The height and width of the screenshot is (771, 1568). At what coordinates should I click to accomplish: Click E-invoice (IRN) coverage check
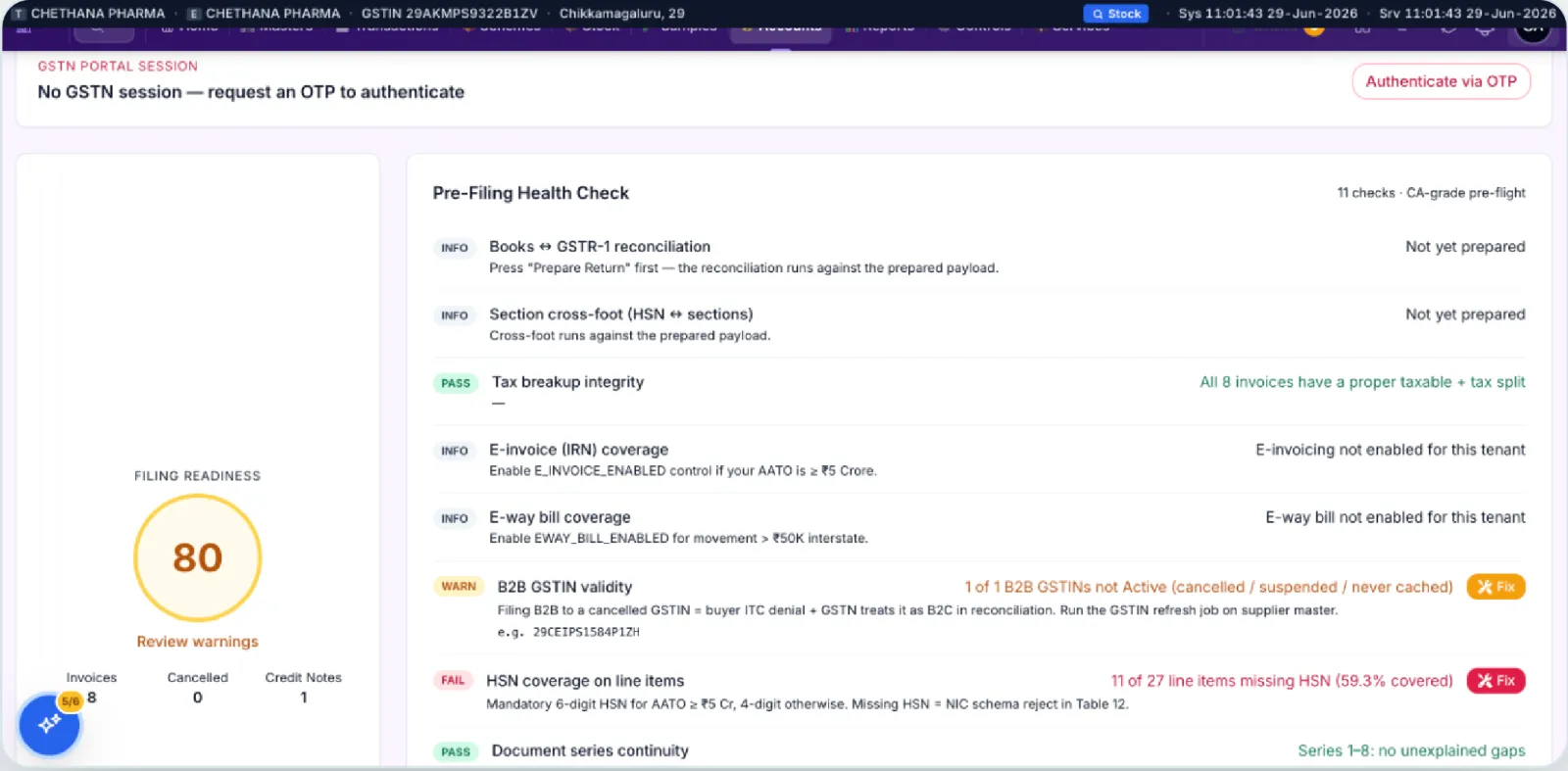click(578, 450)
